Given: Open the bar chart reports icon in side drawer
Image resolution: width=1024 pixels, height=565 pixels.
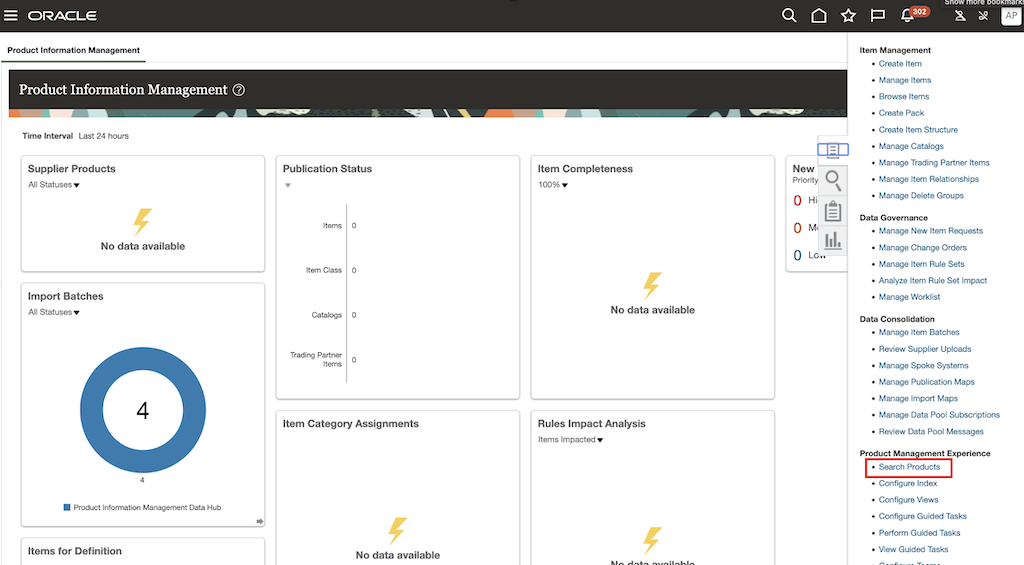Looking at the screenshot, I should (833, 241).
